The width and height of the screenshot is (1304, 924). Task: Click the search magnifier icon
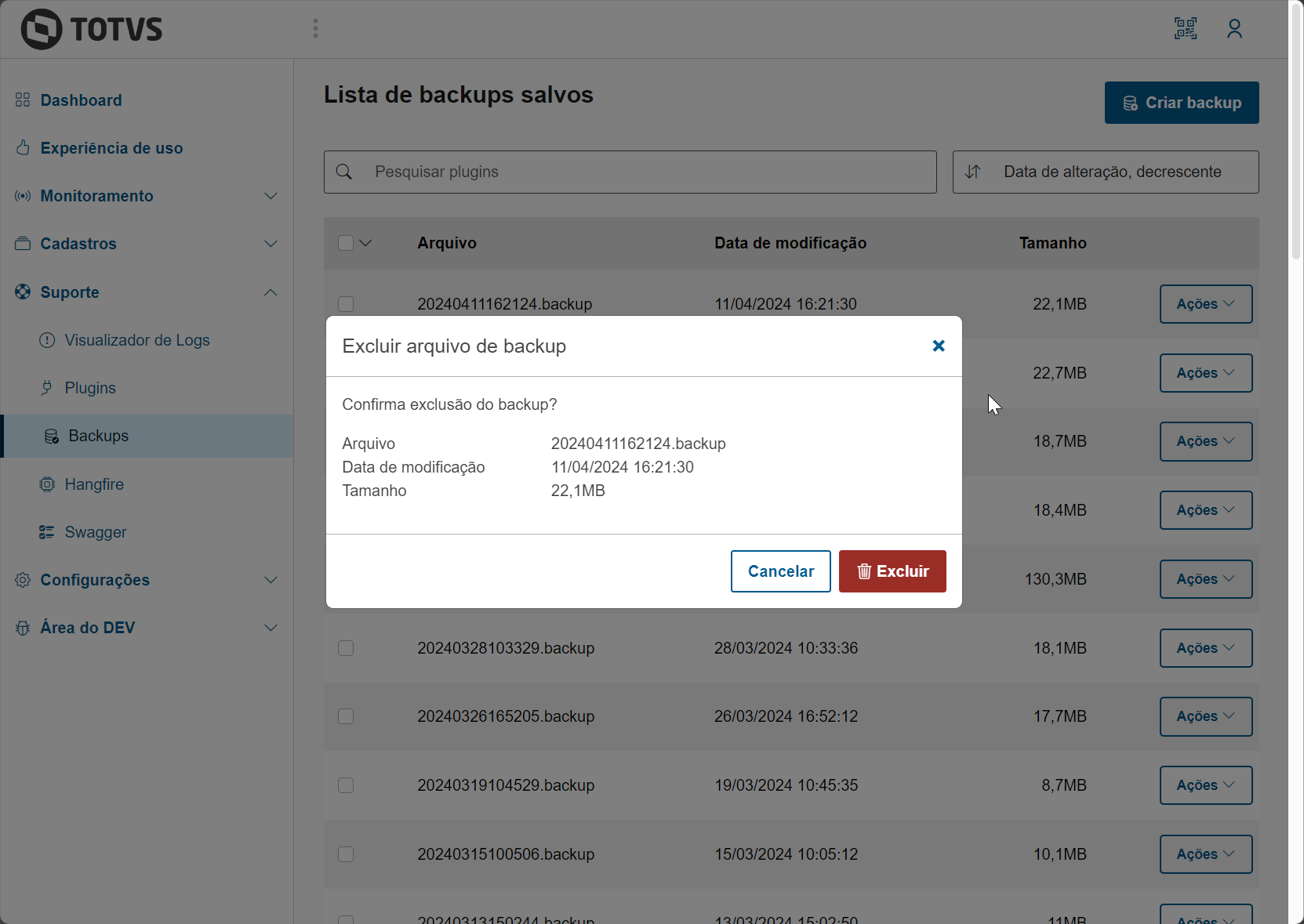(x=345, y=172)
